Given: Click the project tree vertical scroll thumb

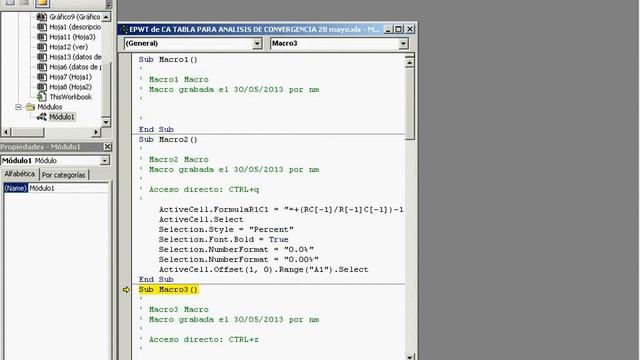Looking at the screenshot, I should (106, 88).
